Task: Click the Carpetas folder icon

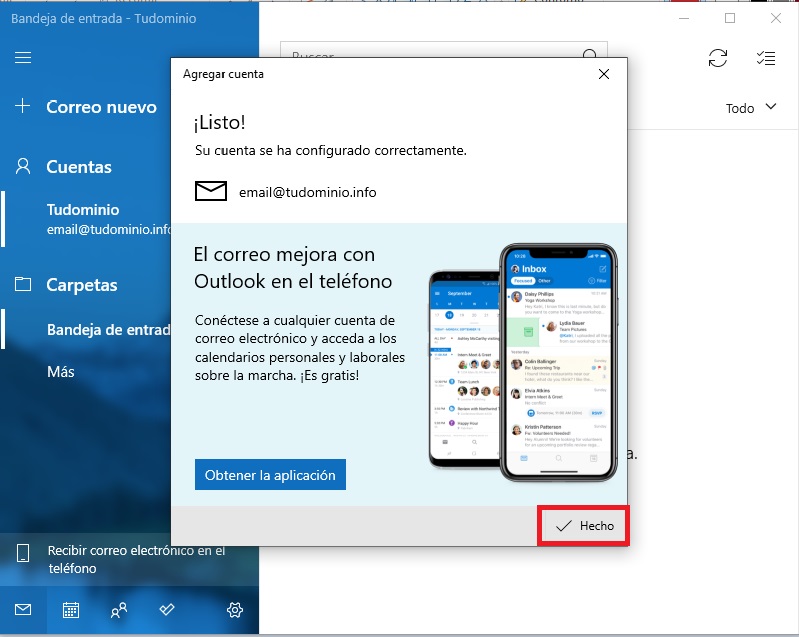Action: (23, 284)
